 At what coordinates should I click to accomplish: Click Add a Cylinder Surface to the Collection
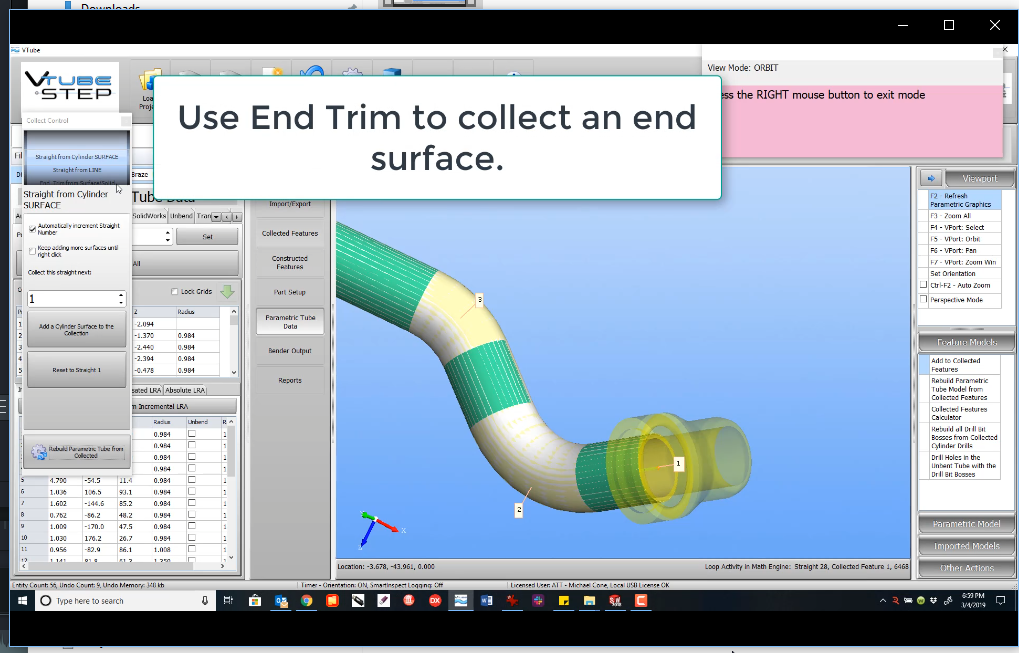(x=76, y=330)
